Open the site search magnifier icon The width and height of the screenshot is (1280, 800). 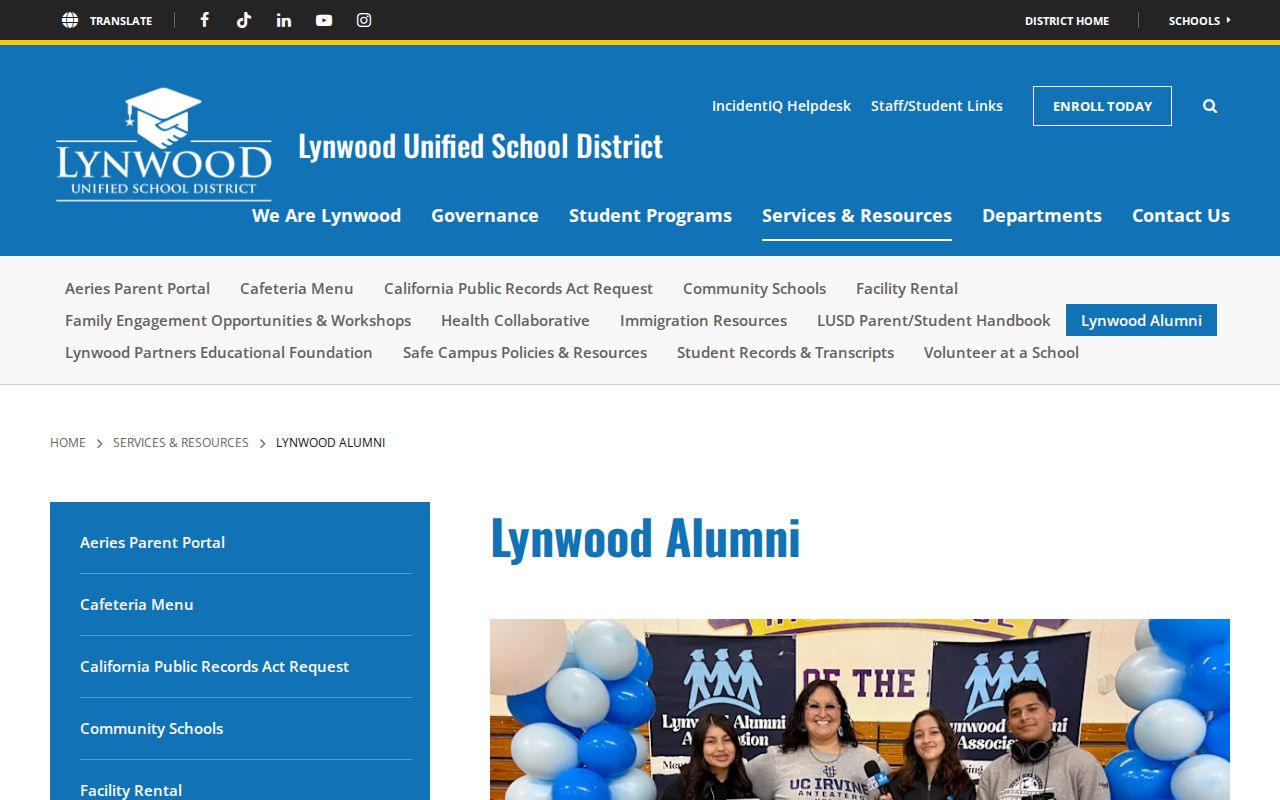[x=1210, y=106]
